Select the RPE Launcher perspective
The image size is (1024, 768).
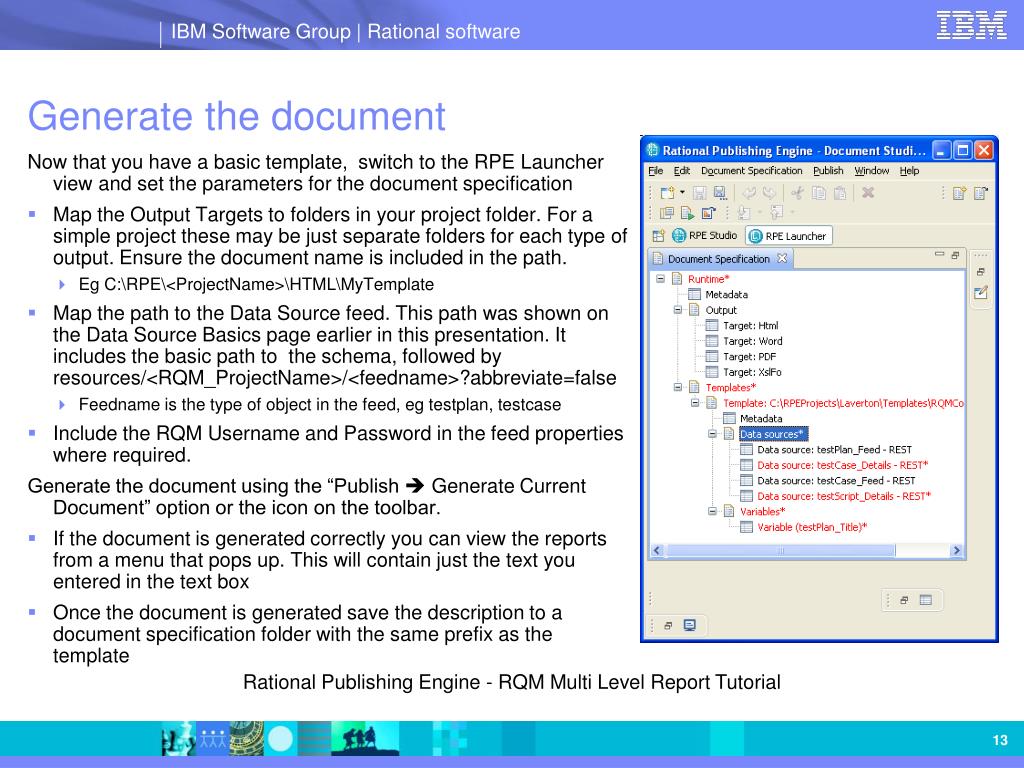click(789, 236)
